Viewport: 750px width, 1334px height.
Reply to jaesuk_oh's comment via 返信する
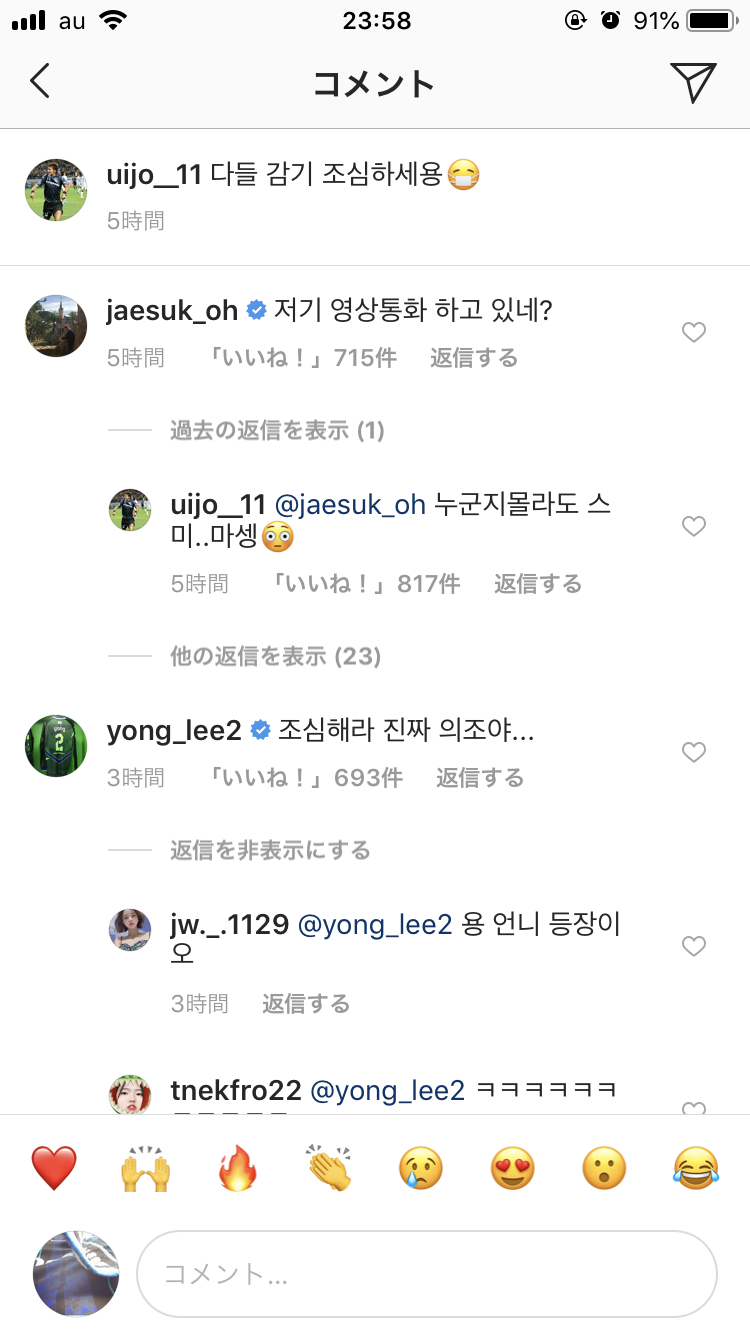pyautogui.click(x=474, y=358)
